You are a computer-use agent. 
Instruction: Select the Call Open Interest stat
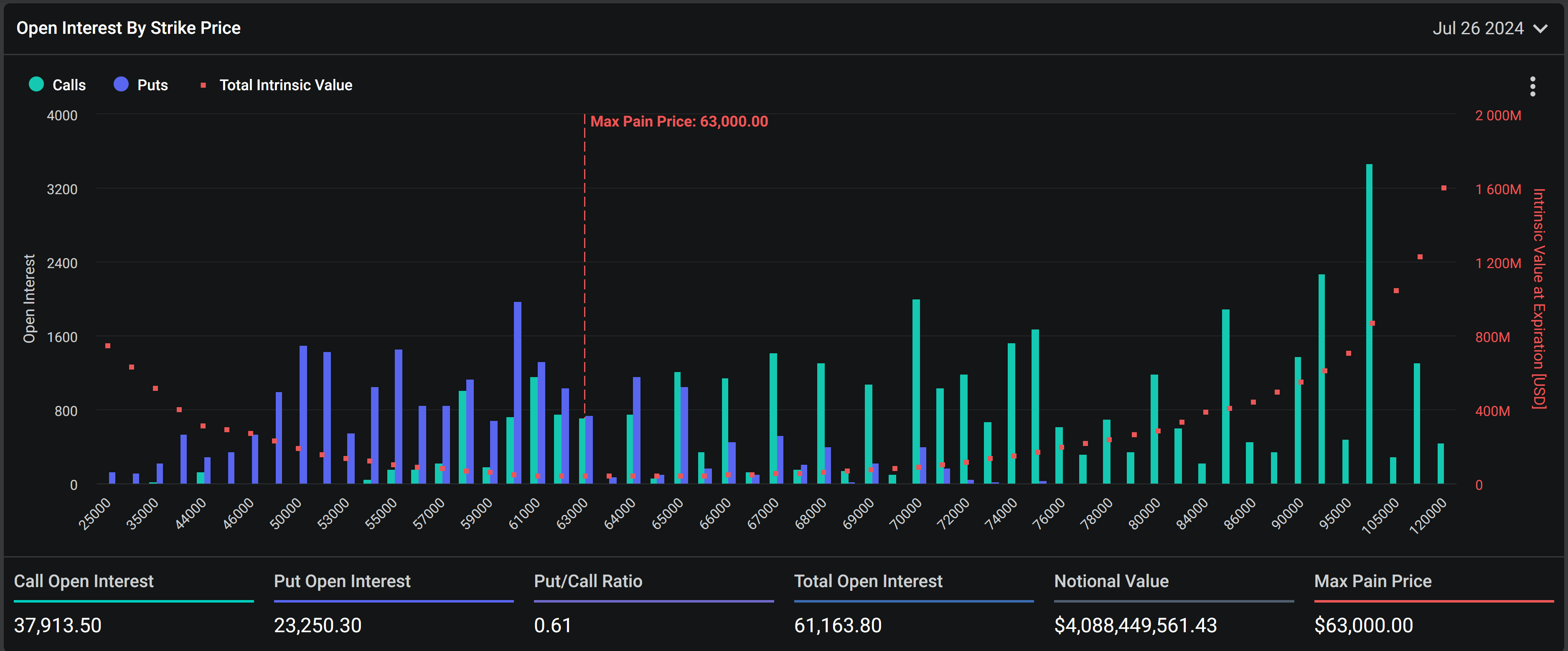point(84,581)
